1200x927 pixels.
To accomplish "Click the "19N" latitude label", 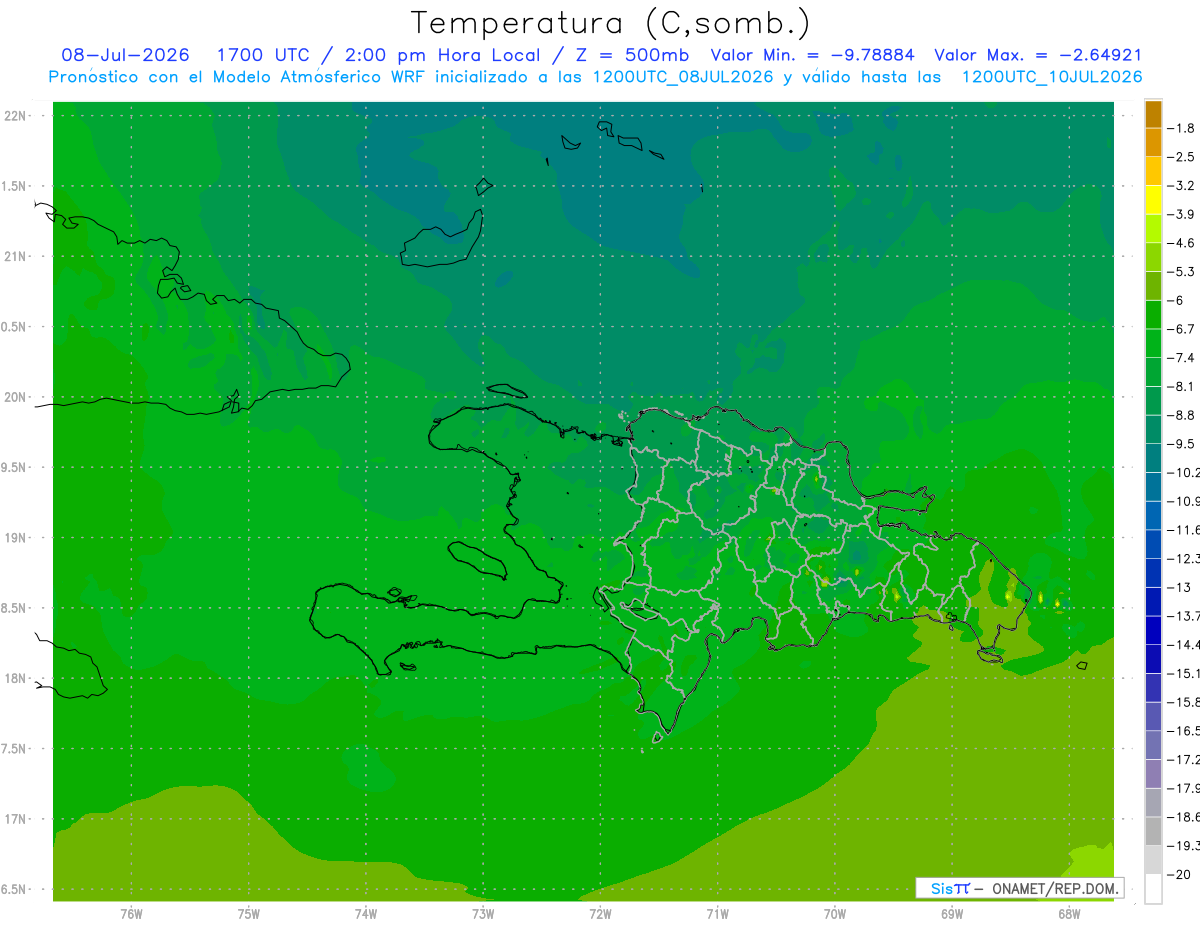I will coord(16,538).
